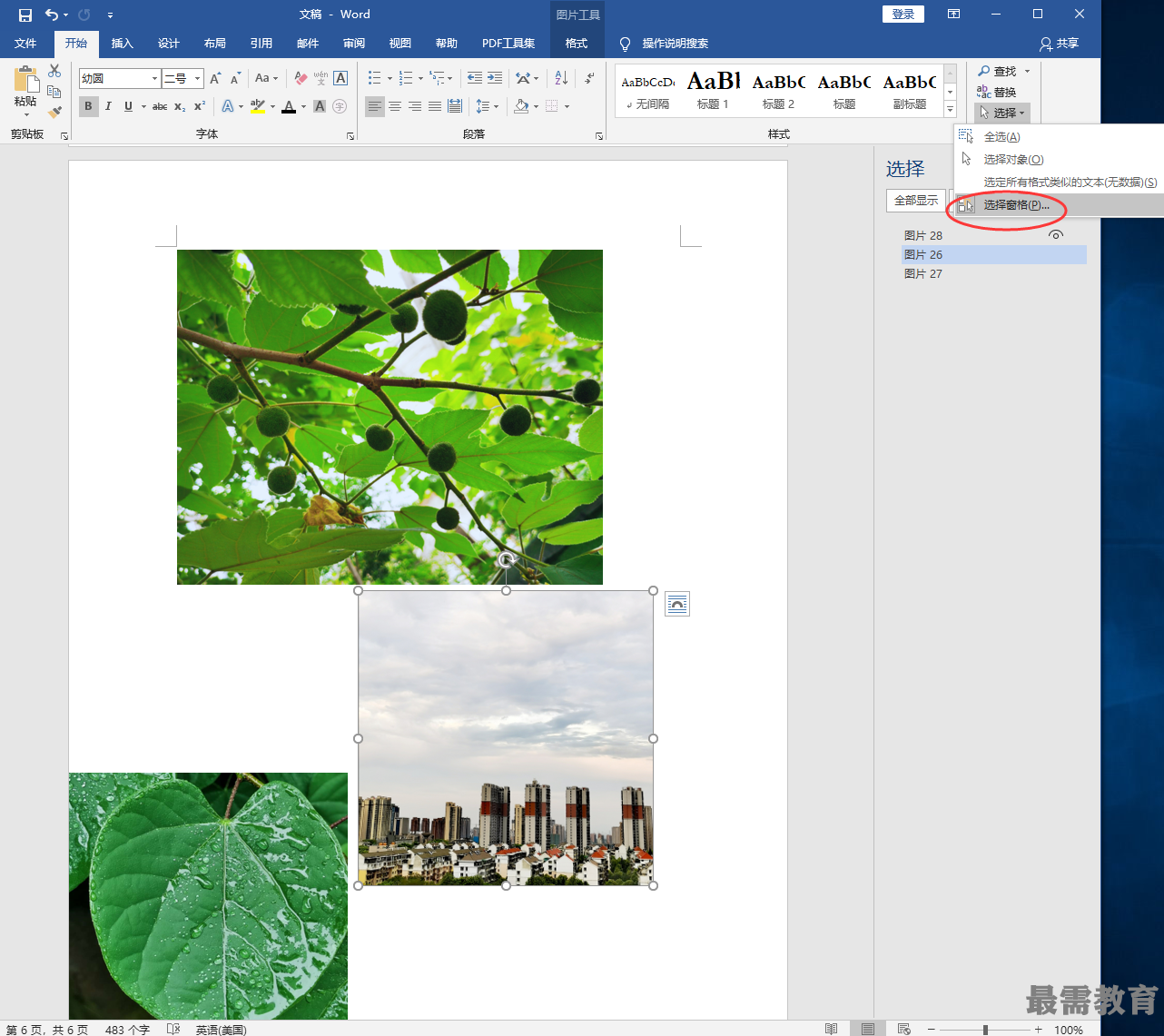Image resolution: width=1164 pixels, height=1036 pixels.
Task: Apply superscript x² formatting
Action: (x=200, y=106)
